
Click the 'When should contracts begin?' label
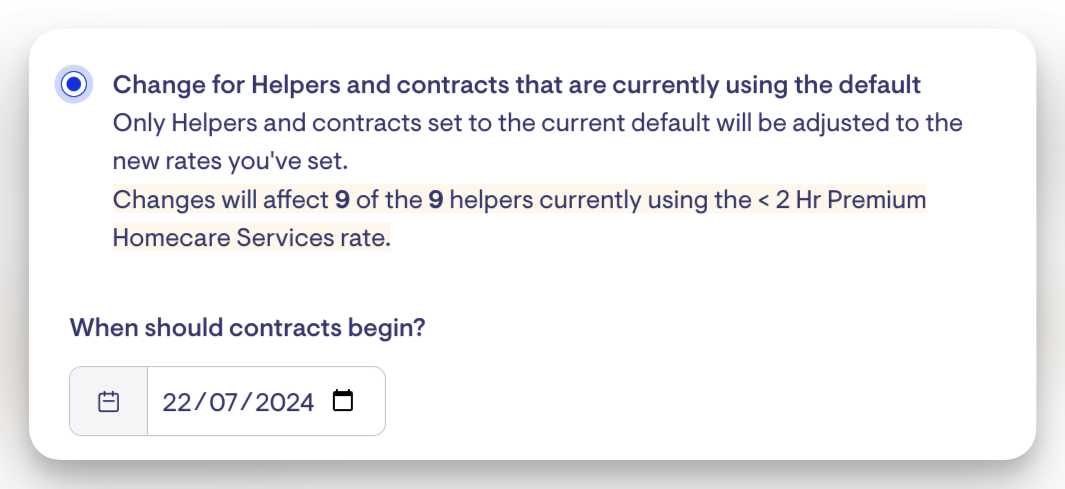point(247,327)
